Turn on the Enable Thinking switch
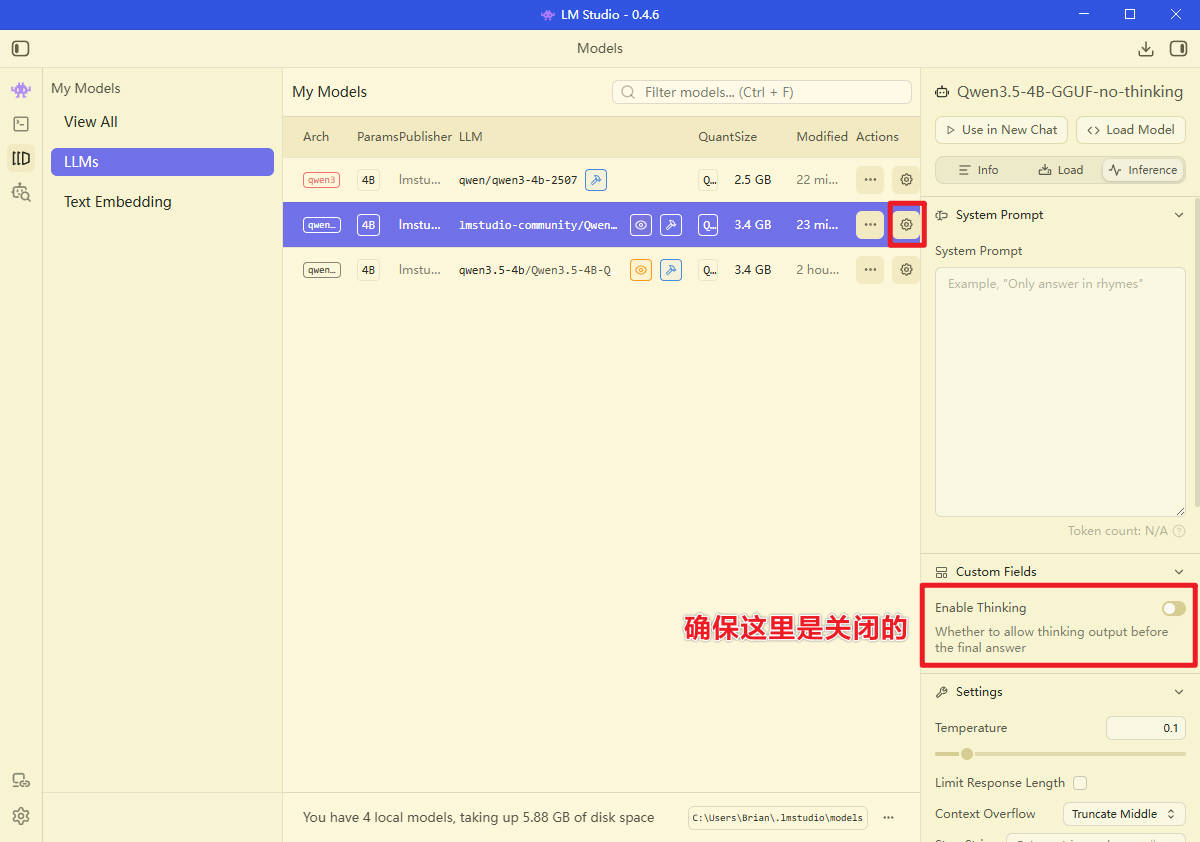 pyautogui.click(x=1173, y=608)
